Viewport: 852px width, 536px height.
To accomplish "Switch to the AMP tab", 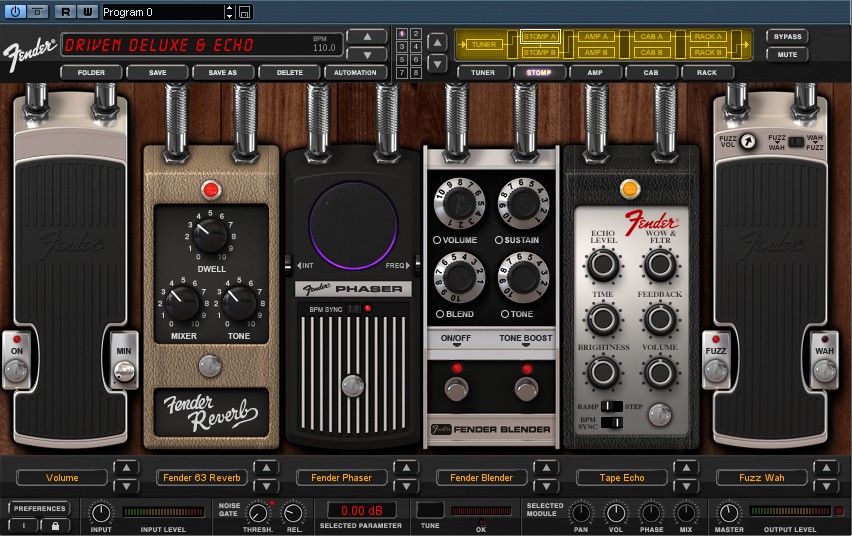I will coord(595,72).
